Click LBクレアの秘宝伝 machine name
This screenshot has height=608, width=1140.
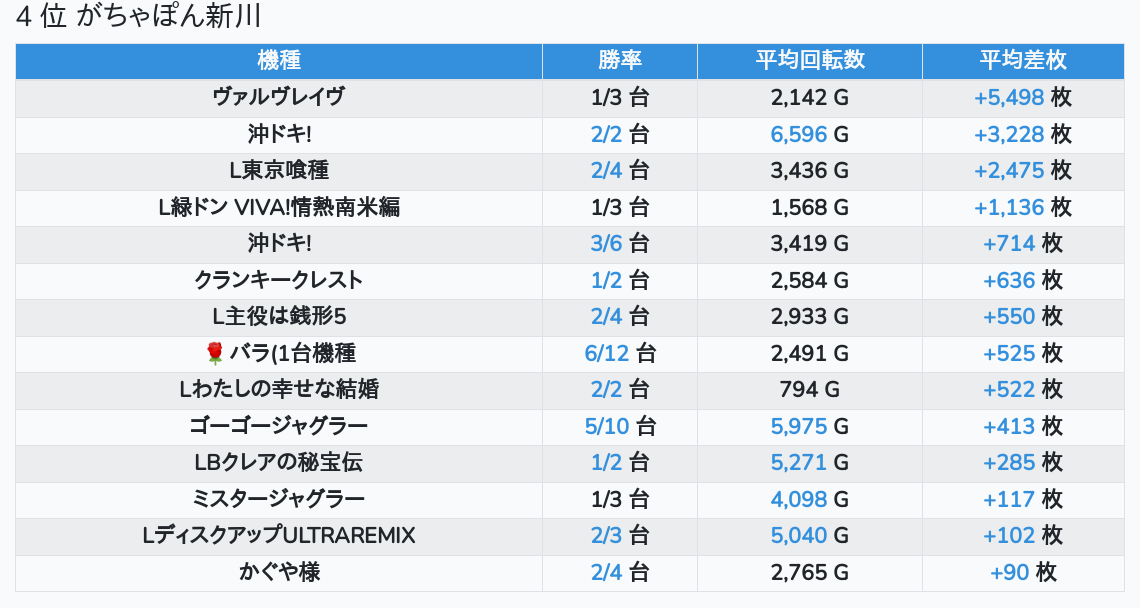[279, 463]
